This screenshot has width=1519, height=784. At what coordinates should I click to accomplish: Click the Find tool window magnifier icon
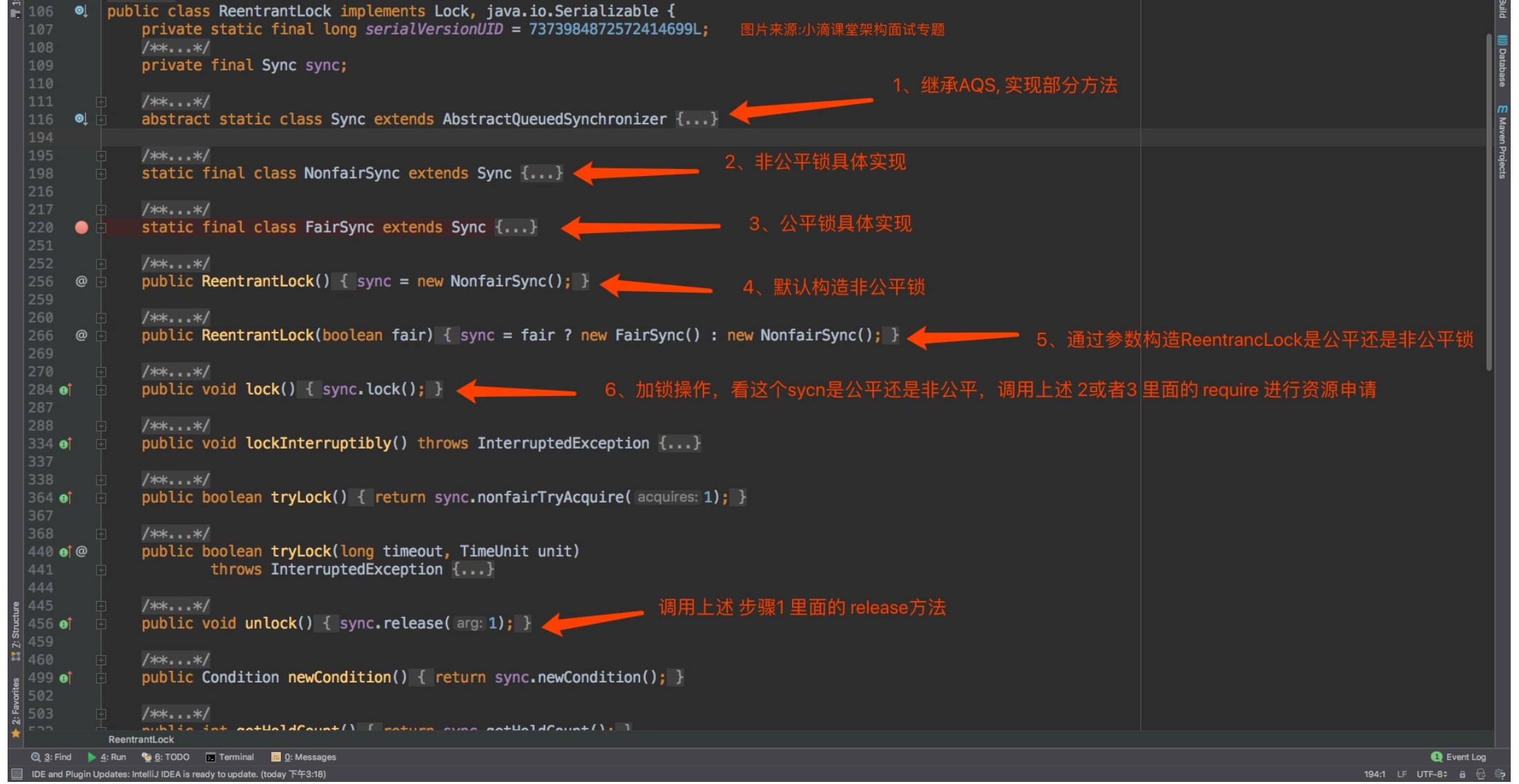[x=36, y=756]
